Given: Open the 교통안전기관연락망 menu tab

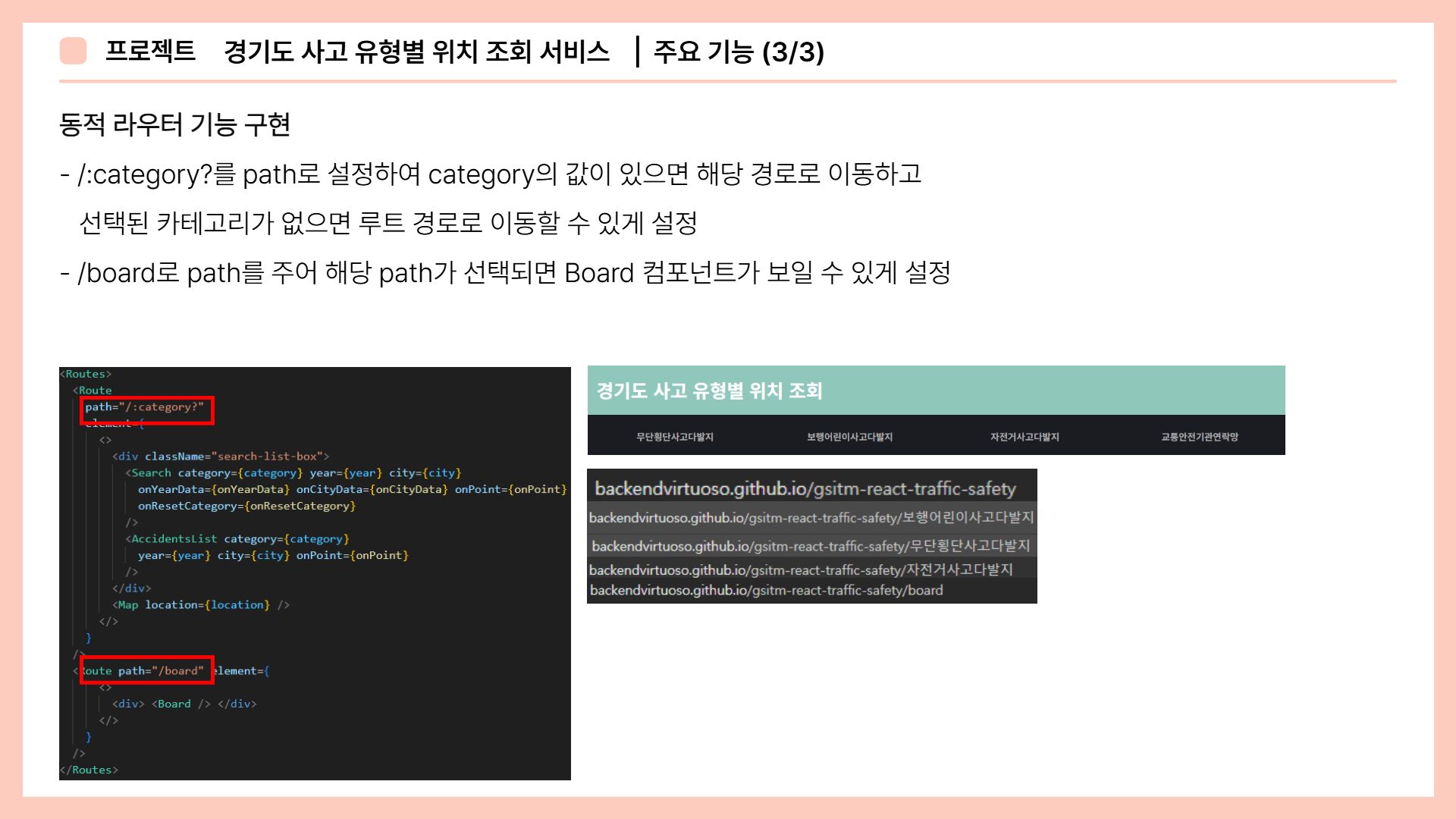Looking at the screenshot, I should pyautogui.click(x=1199, y=437).
